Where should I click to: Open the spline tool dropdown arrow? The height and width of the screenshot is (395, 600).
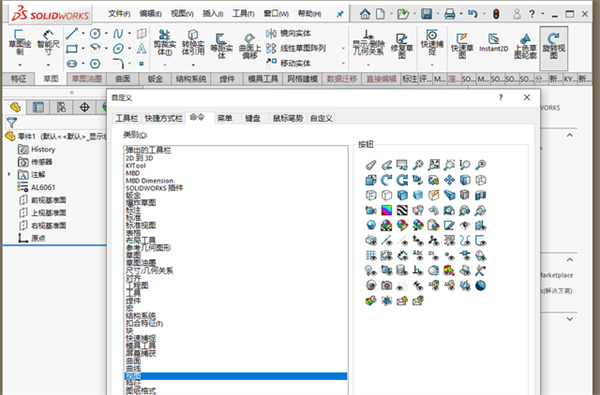(129, 33)
